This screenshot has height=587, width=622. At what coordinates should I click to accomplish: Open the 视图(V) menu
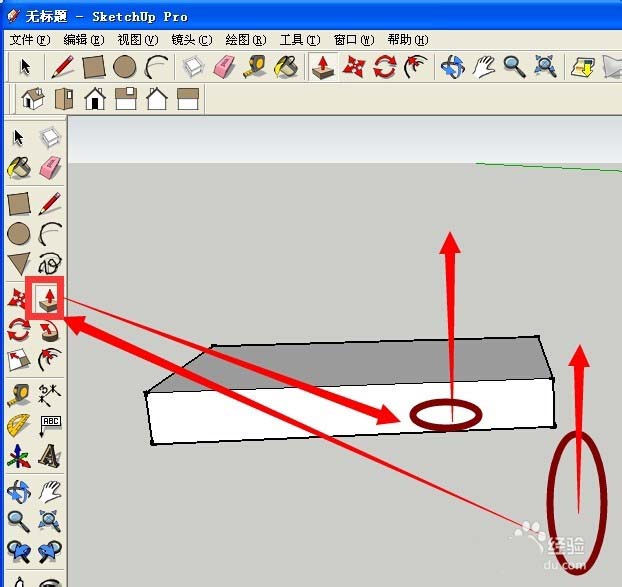(138, 40)
